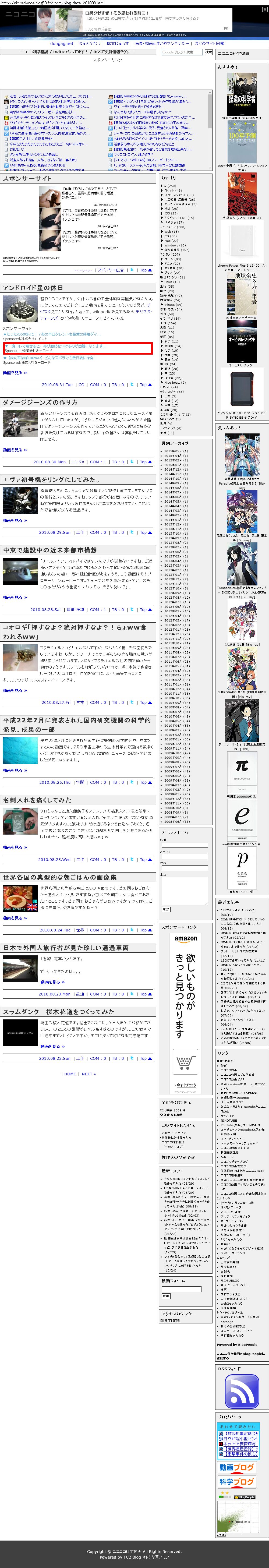Go to the NEXT » page link
The width and height of the screenshot is (269, 1568).
pyautogui.click(x=89, y=1074)
